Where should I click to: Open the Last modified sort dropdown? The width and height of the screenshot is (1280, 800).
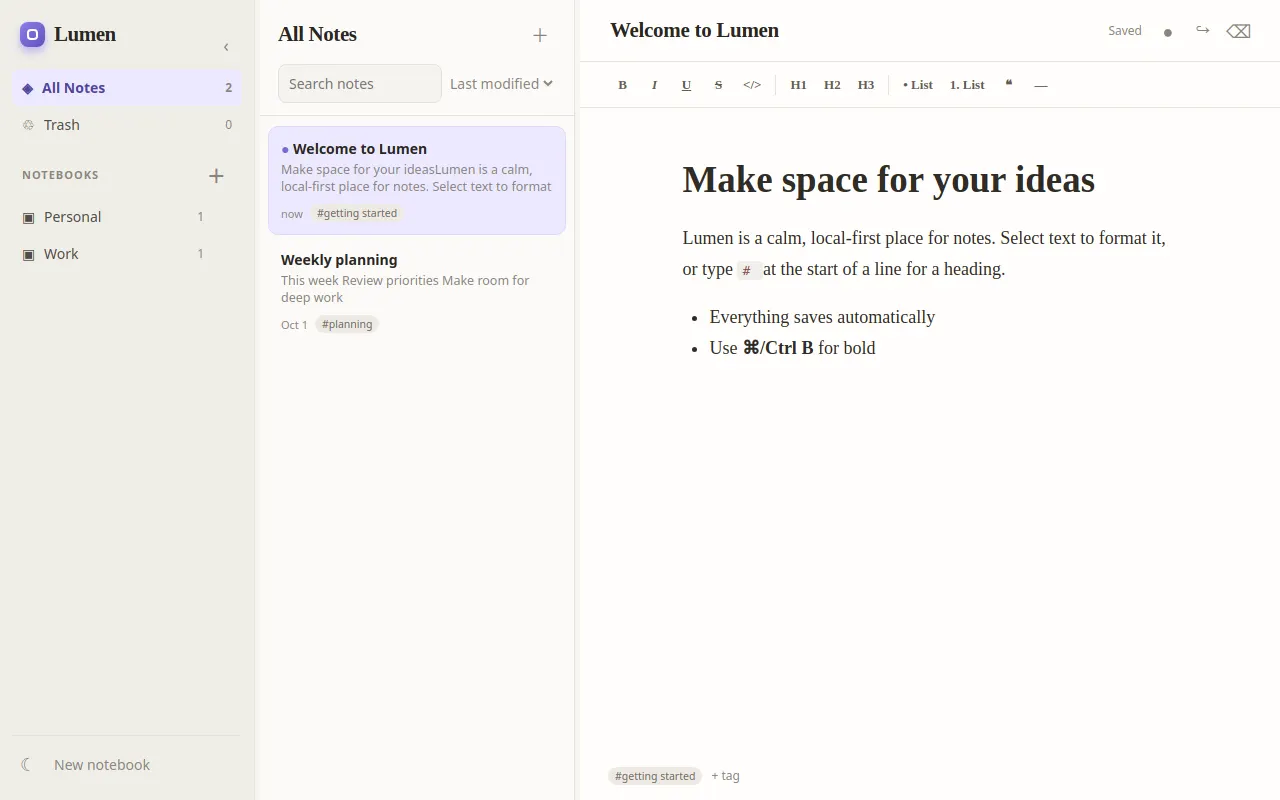501,84
